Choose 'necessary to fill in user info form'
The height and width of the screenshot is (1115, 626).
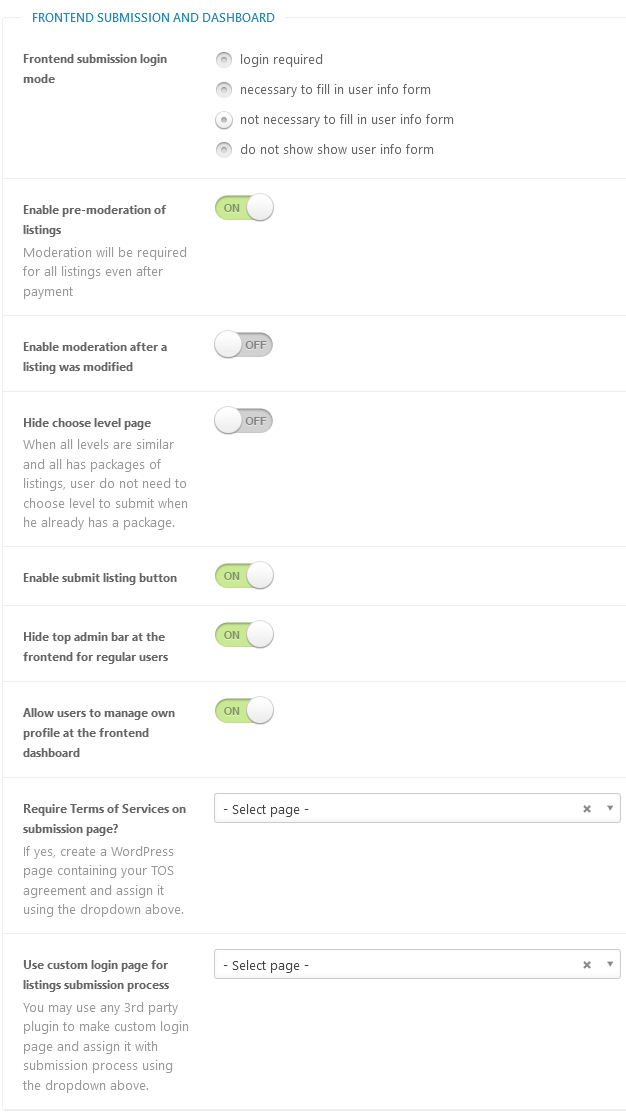(x=223, y=90)
